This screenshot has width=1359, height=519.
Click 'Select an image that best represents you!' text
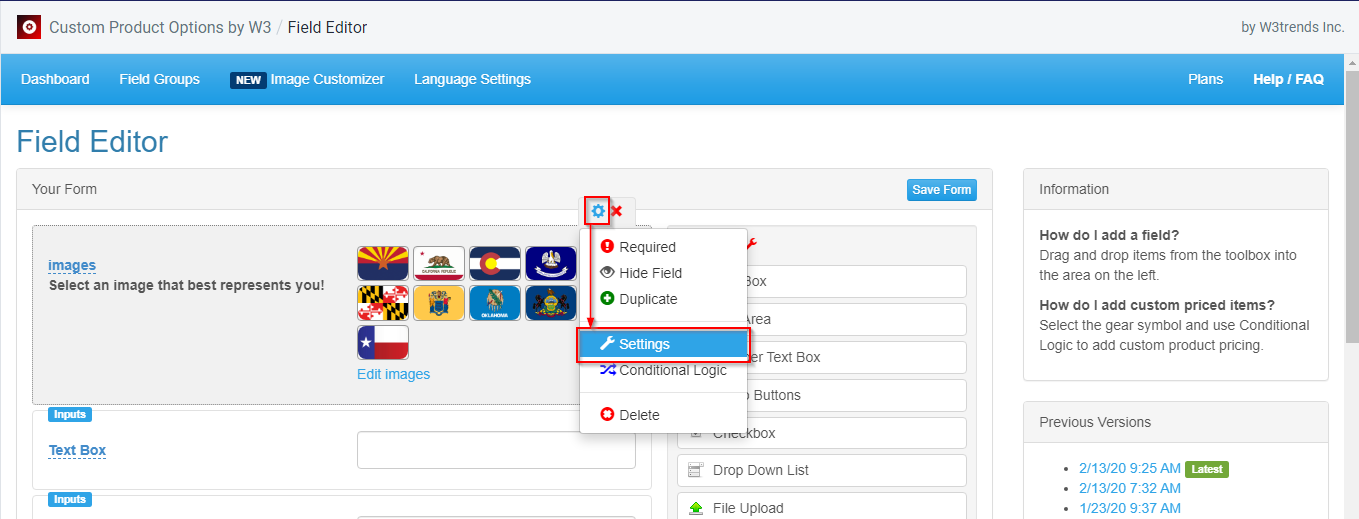coord(186,285)
